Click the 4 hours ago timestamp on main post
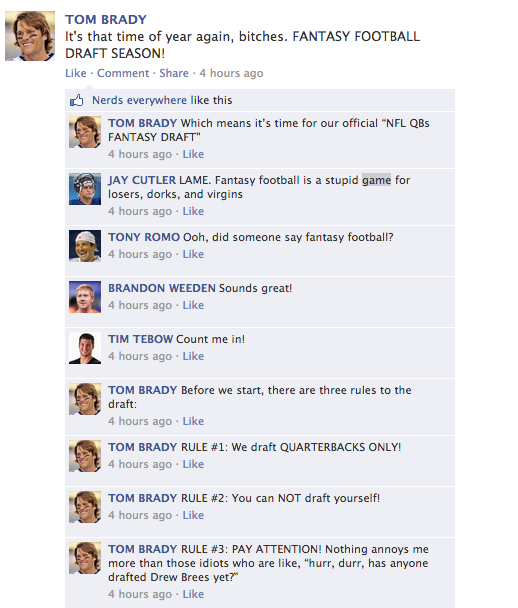518x608 pixels. point(231,73)
